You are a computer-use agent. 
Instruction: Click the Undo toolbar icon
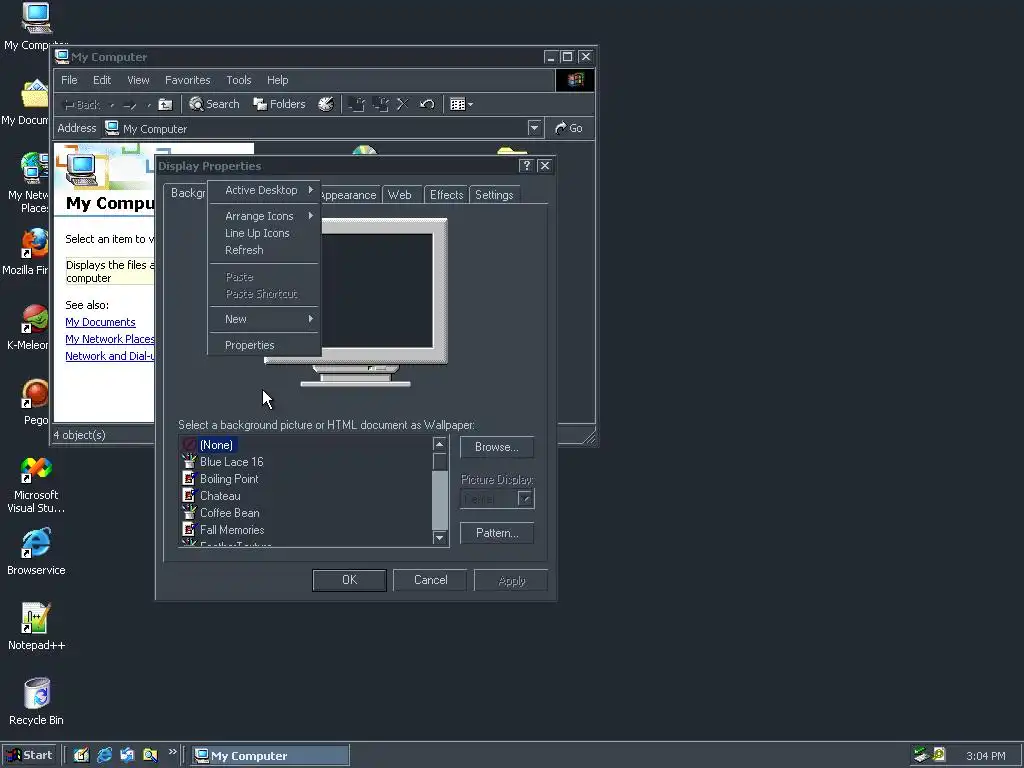(x=427, y=104)
